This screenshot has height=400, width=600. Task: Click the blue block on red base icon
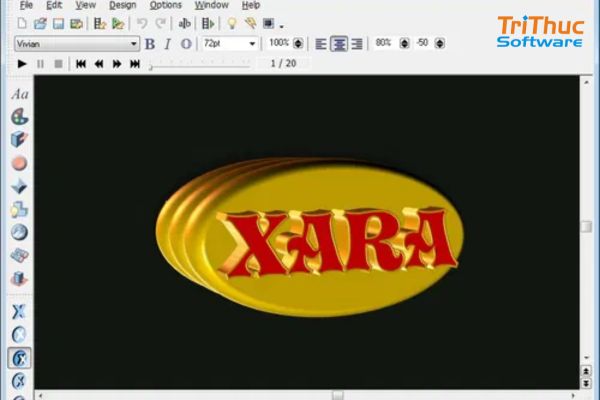pos(19,279)
